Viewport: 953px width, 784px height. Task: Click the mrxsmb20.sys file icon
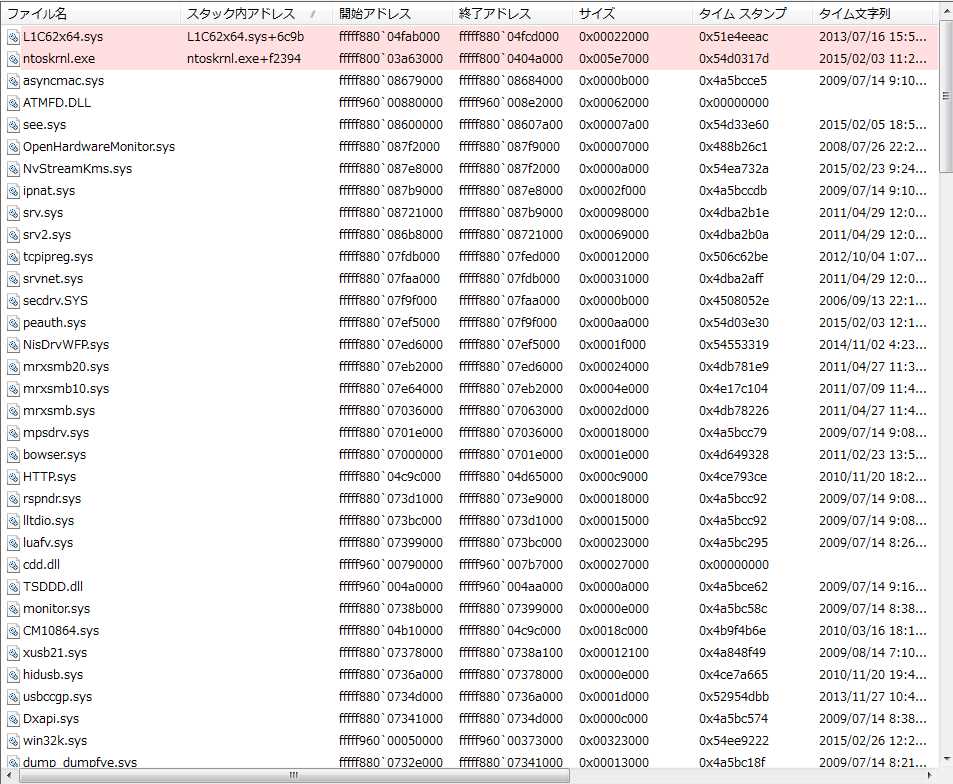(13, 367)
